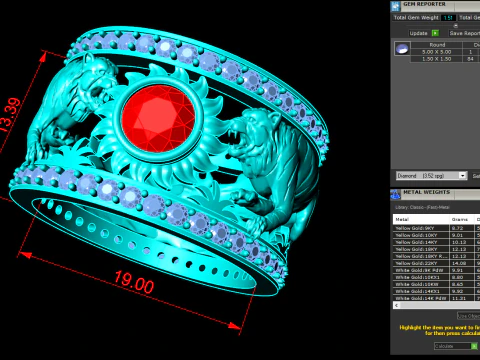
Task: Click the green Update arrow icon
Action: pyautogui.click(x=435, y=33)
